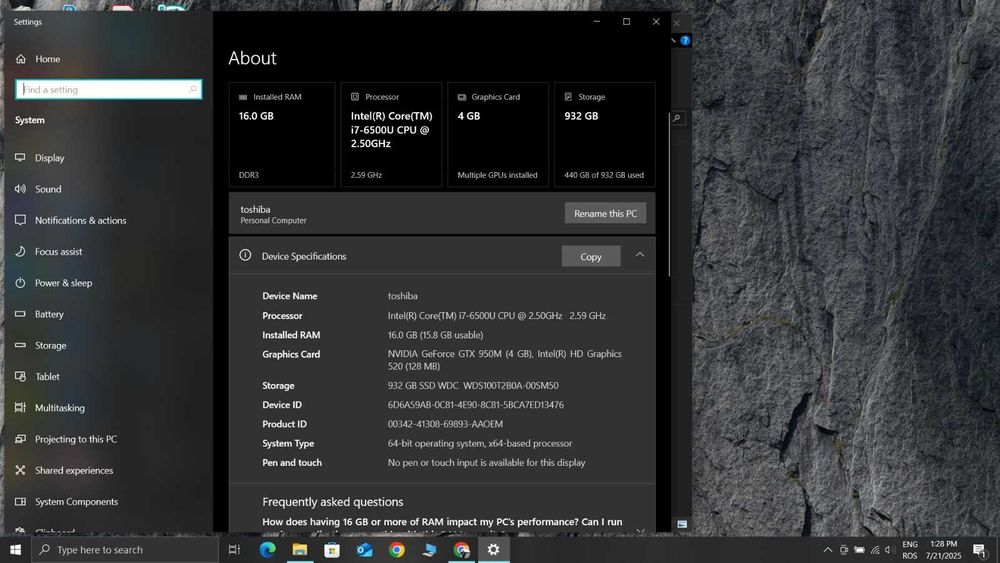Image resolution: width=1000 pixels, height=563 pixels.
Task: Show hidden system tray icons
Action: (827, 550)
